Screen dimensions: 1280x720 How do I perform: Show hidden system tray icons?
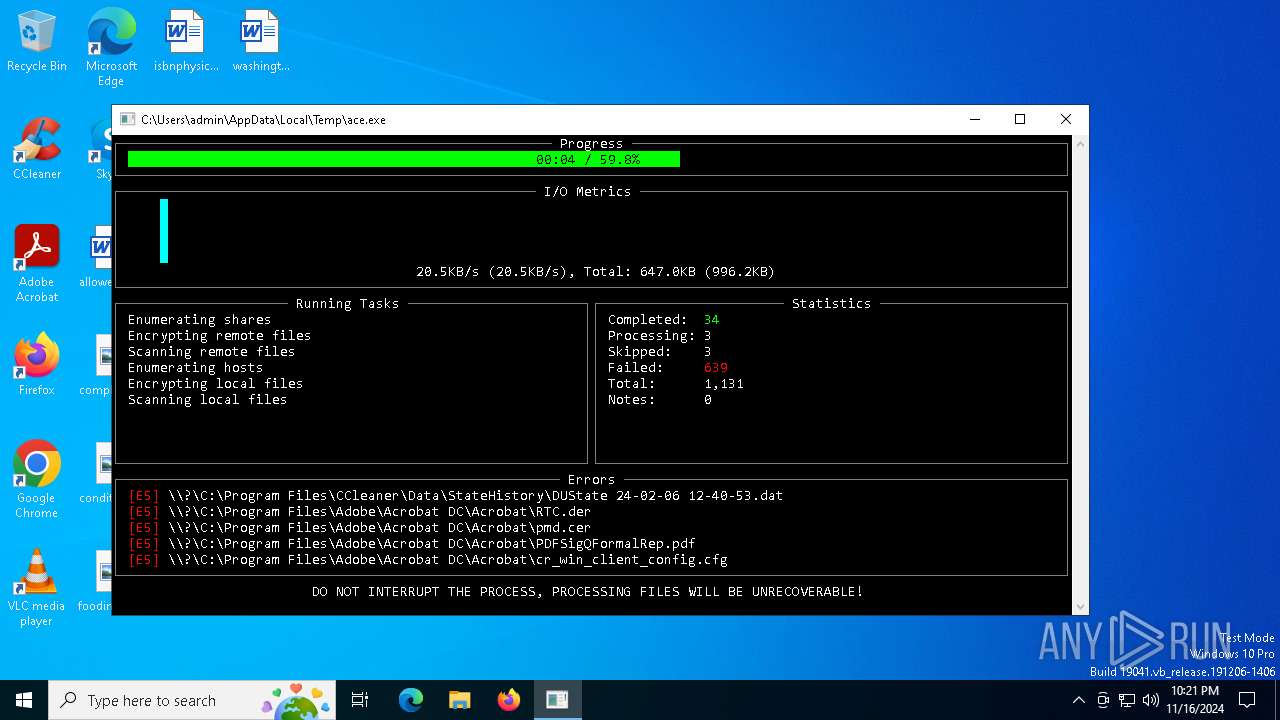pyautogui.click(x=1078, y=700)
